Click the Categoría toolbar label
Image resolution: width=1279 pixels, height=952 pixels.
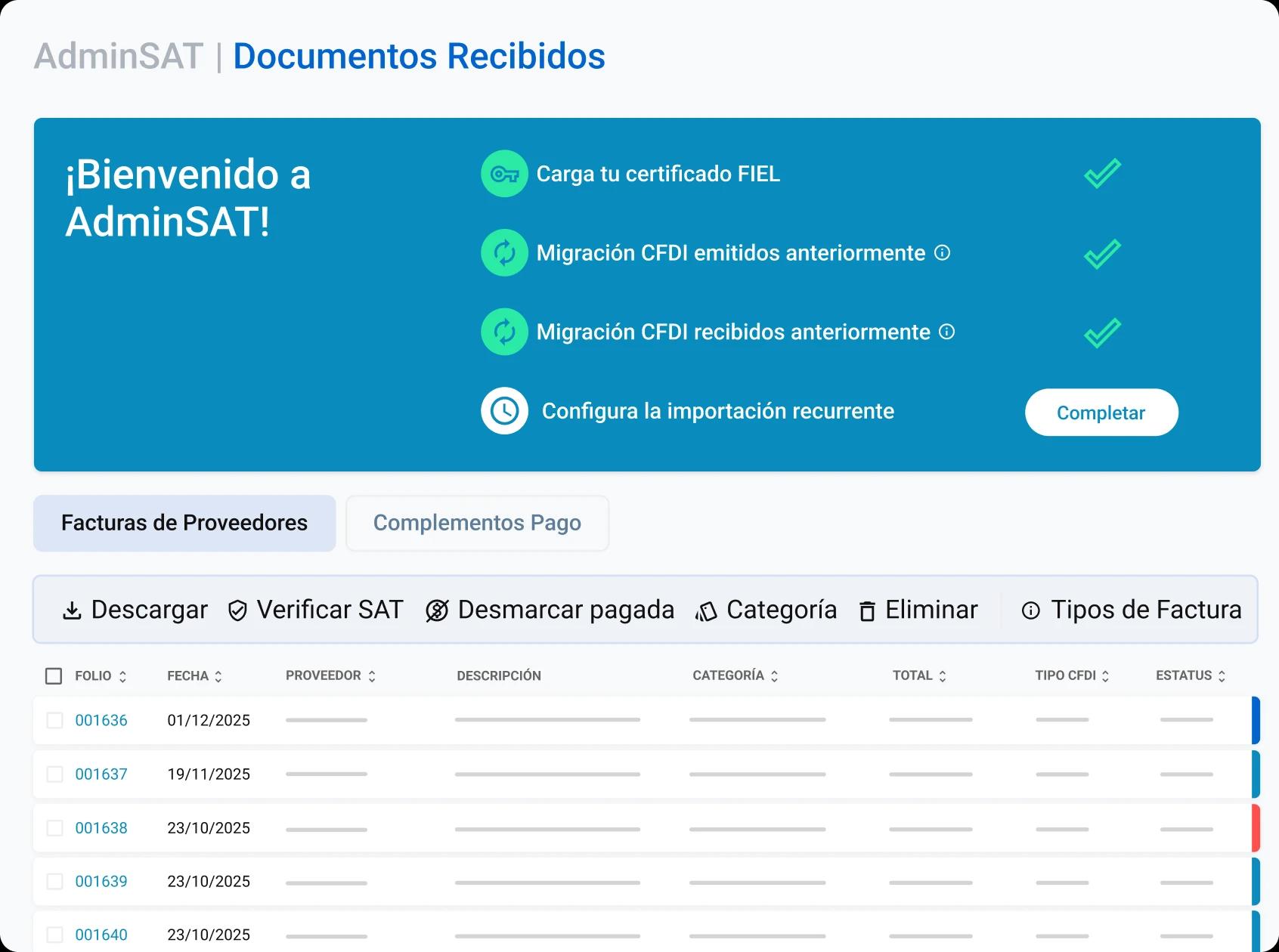tap(782, 610)
